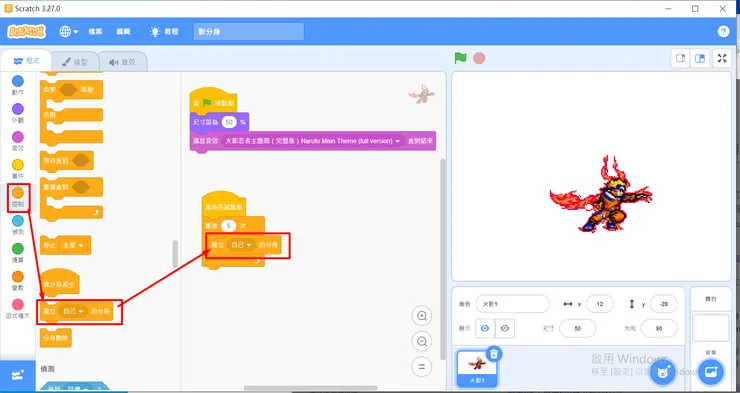The height and width of the screenshot is (393, 740).
Task: Select the 控制 (Control) block category
Action: [18, 197]
